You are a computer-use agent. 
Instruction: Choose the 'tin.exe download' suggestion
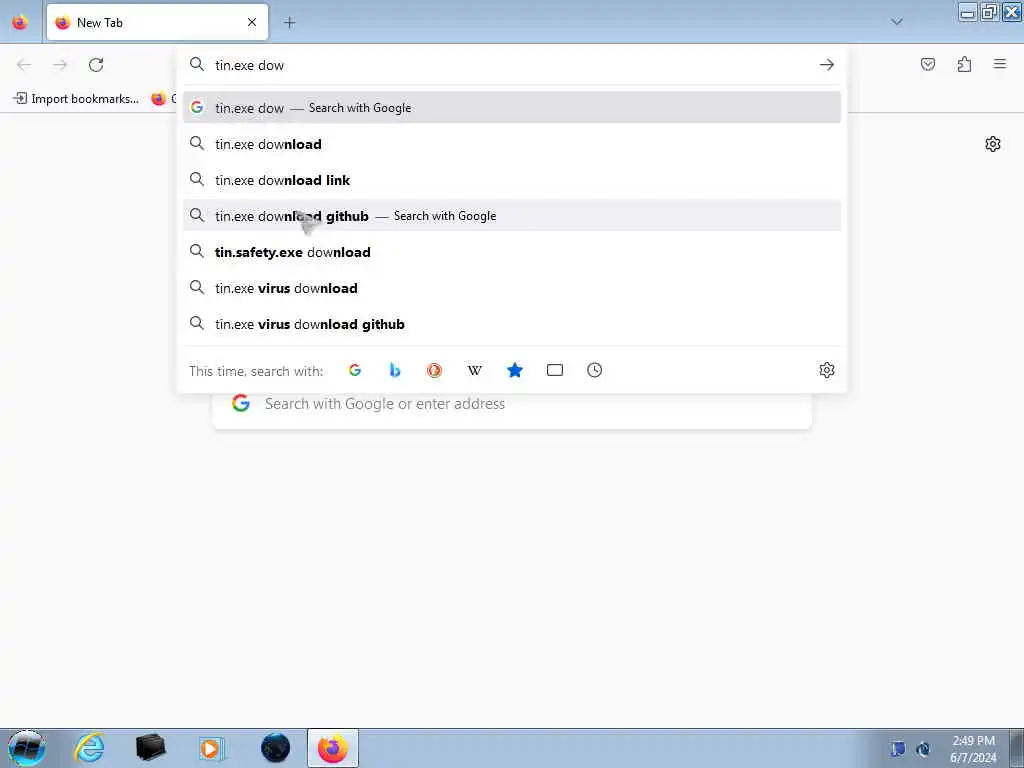[x=512, y=144]
